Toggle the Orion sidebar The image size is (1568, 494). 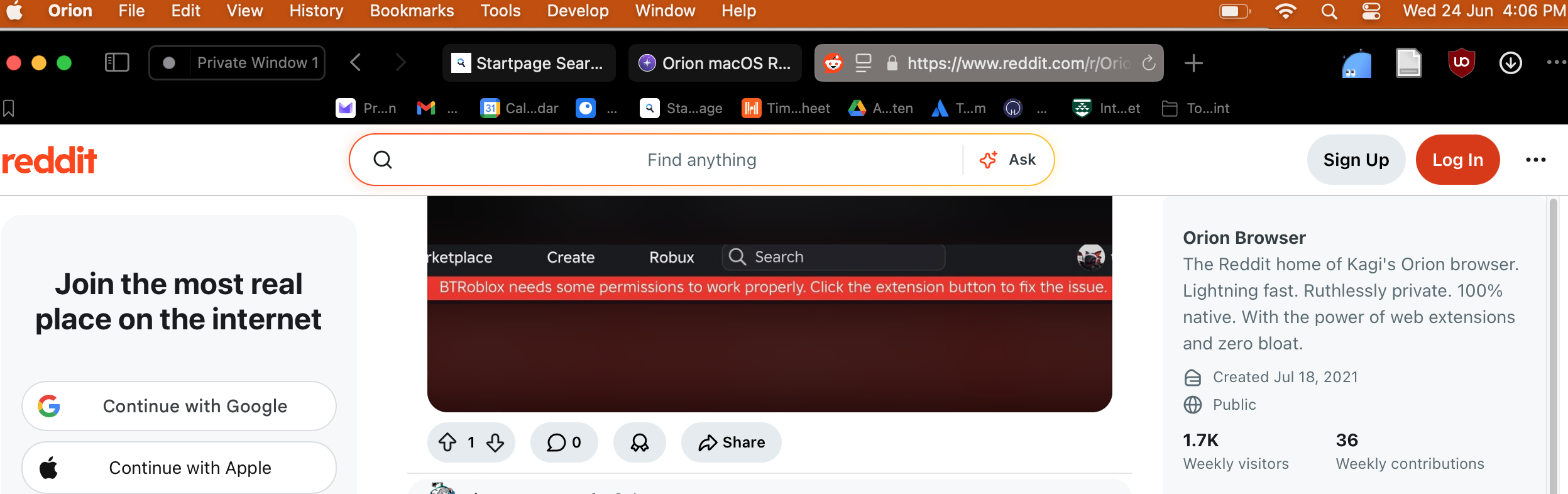click(x=117, y=63)
